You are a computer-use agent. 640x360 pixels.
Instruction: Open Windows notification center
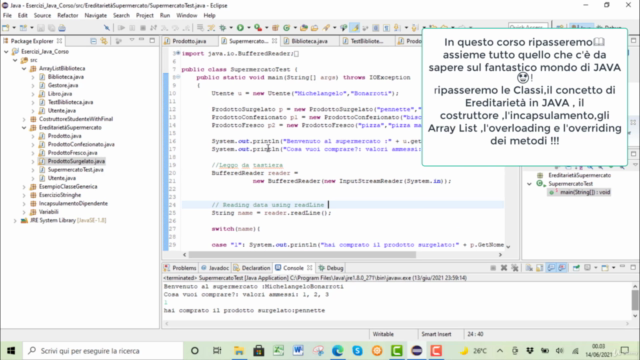coord(625,351)
